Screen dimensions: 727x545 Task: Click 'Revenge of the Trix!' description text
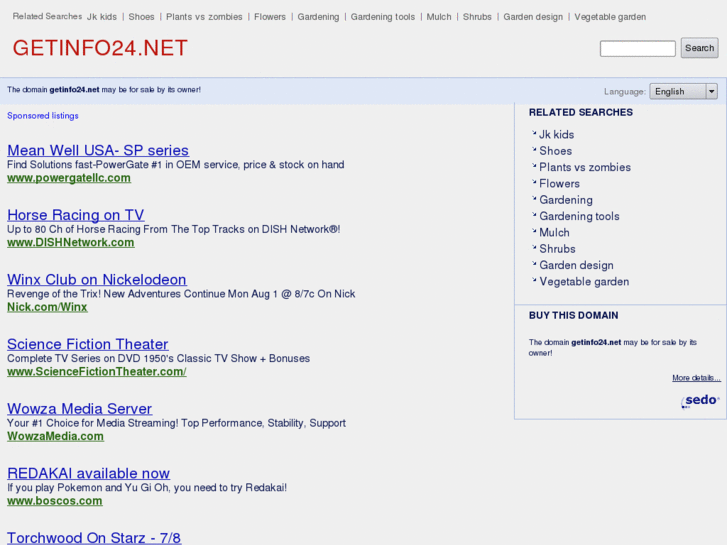tap(181, 294)
